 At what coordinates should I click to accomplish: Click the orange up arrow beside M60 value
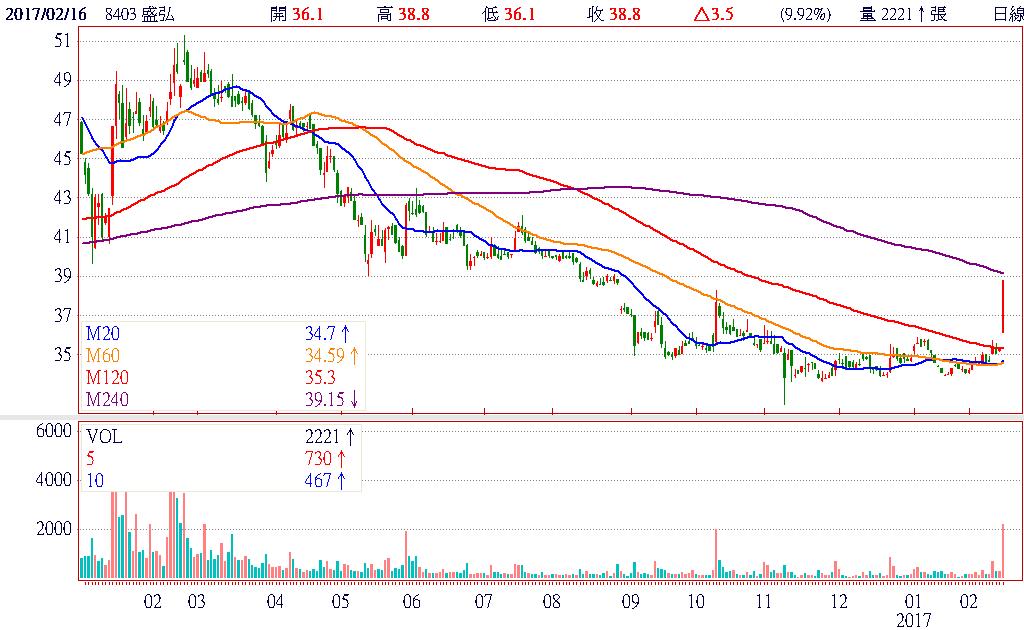(x=353, y=355)
